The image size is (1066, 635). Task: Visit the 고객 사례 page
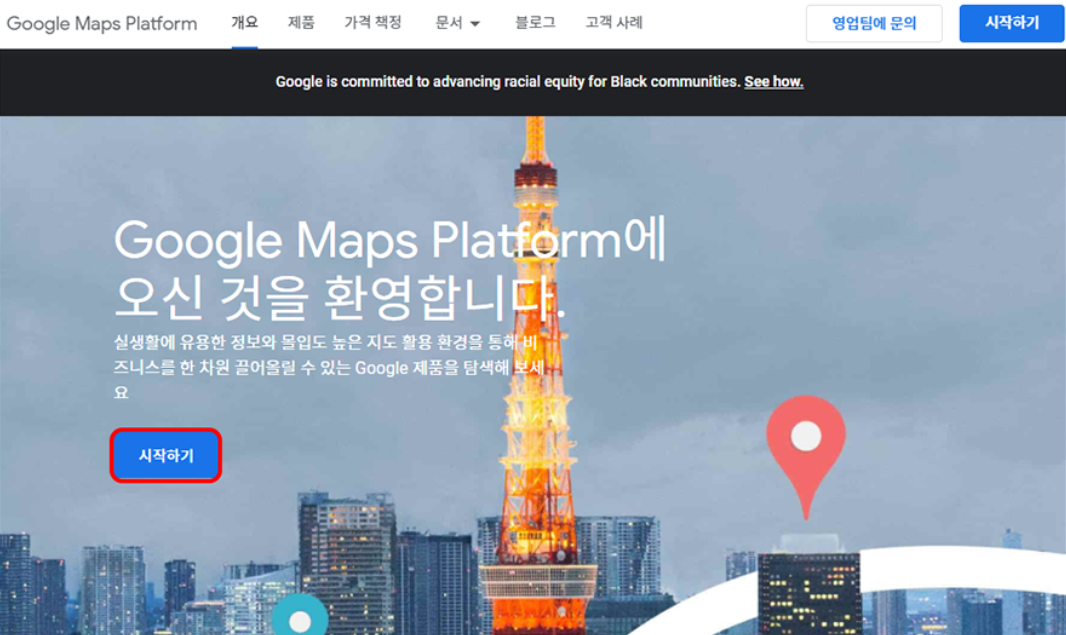pyautogui.click(x=614, y=23)
